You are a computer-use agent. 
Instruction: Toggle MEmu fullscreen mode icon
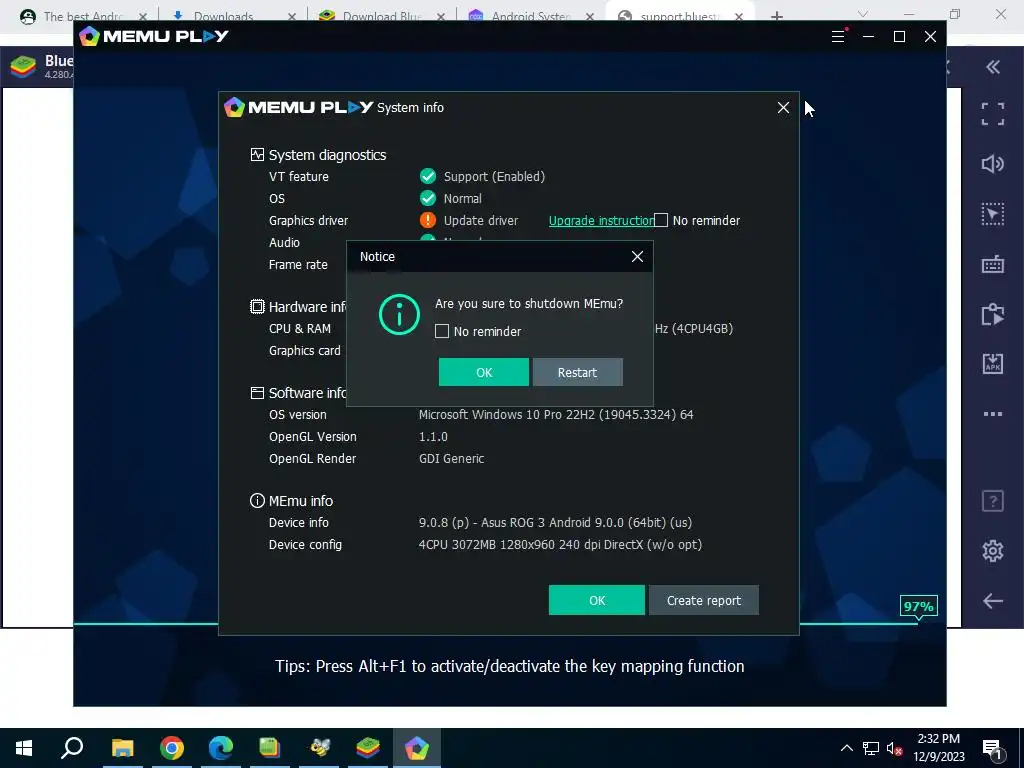click(x=993, y=114)
